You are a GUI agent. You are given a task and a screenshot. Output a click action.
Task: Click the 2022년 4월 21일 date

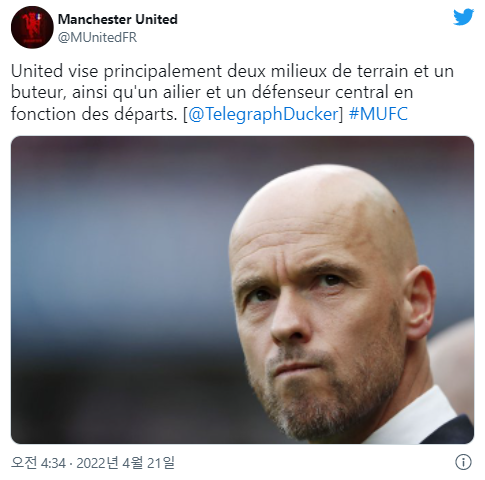pos(125,463)
